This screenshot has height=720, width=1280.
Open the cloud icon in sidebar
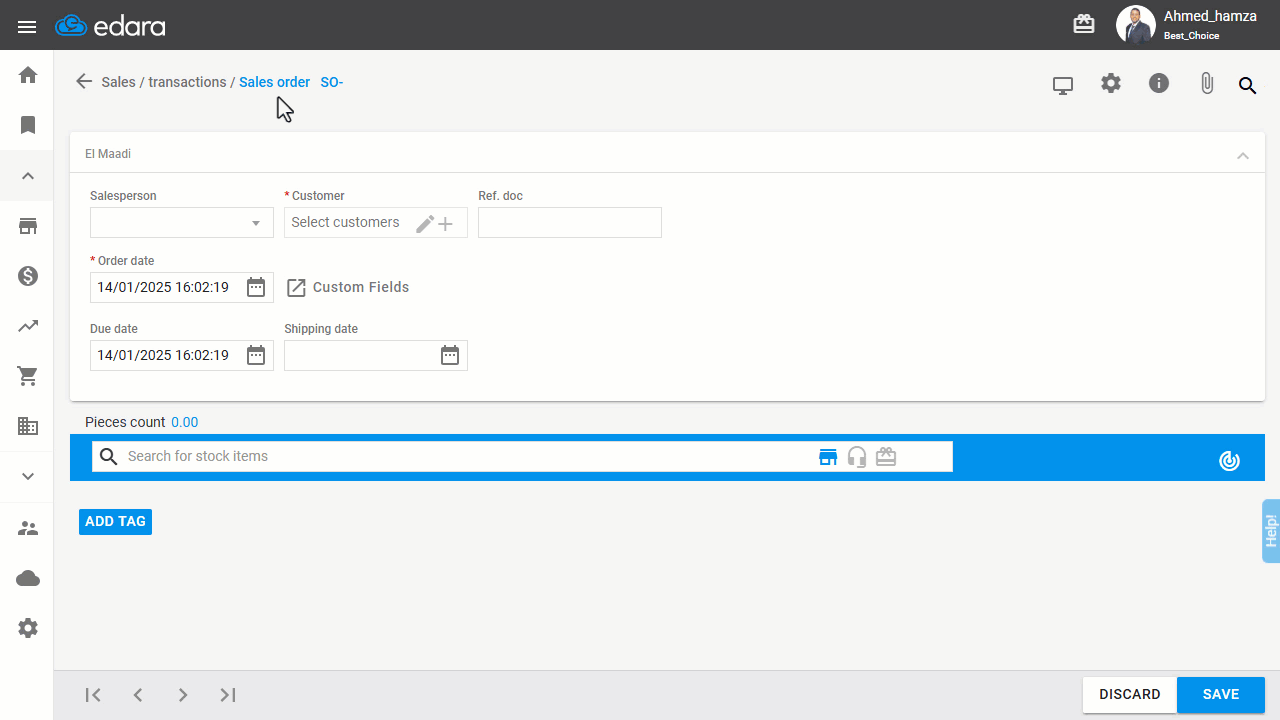[x=28, y=578]
